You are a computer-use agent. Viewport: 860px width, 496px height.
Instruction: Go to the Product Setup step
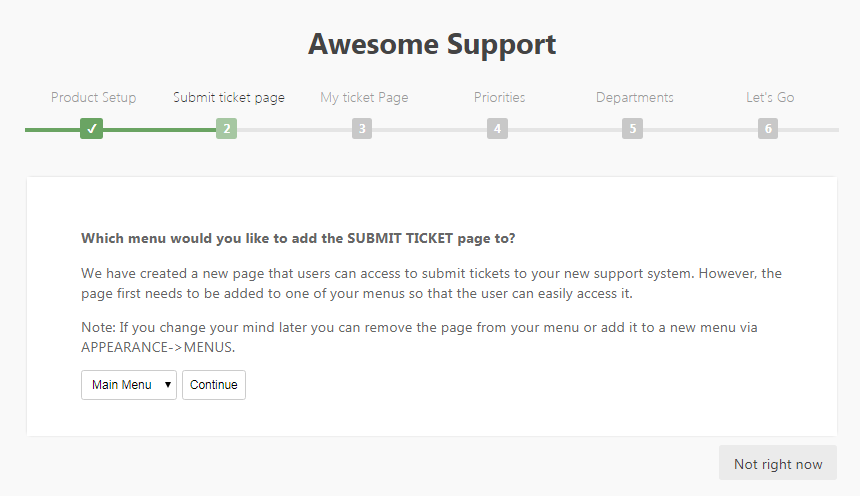coord(94,98)
